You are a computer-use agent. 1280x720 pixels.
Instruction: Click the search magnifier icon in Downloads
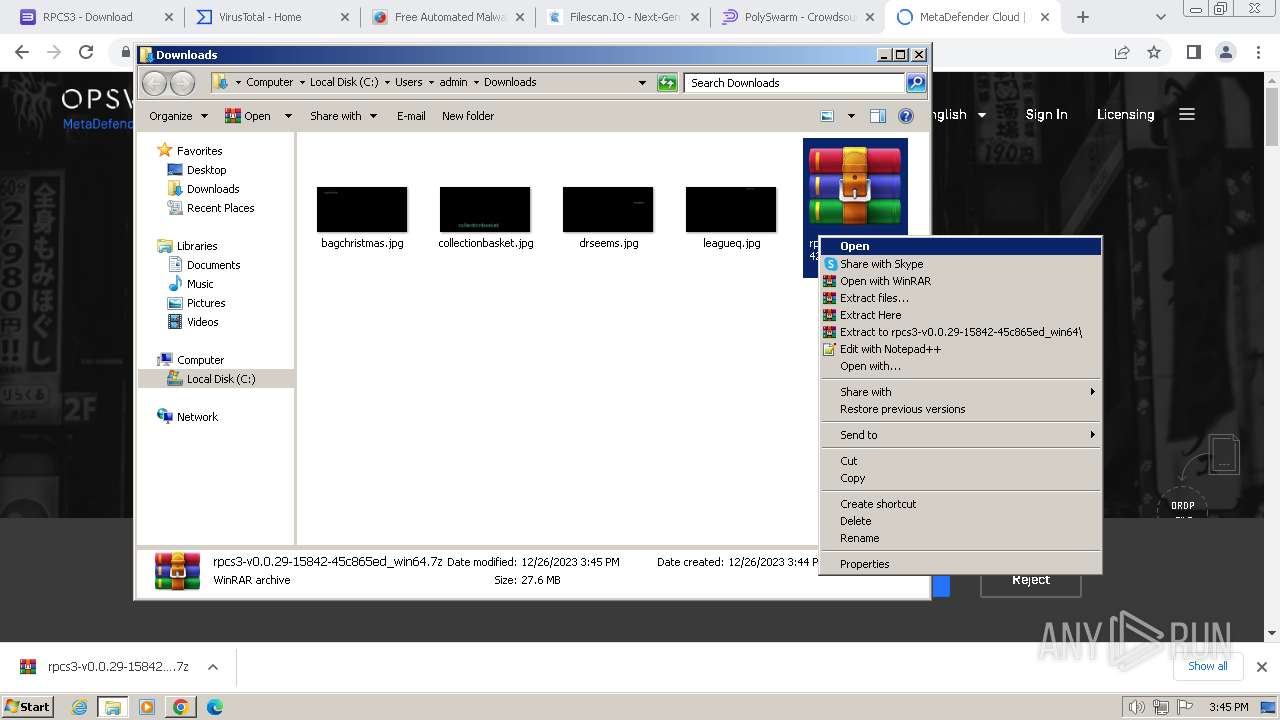tap(915, 83)
